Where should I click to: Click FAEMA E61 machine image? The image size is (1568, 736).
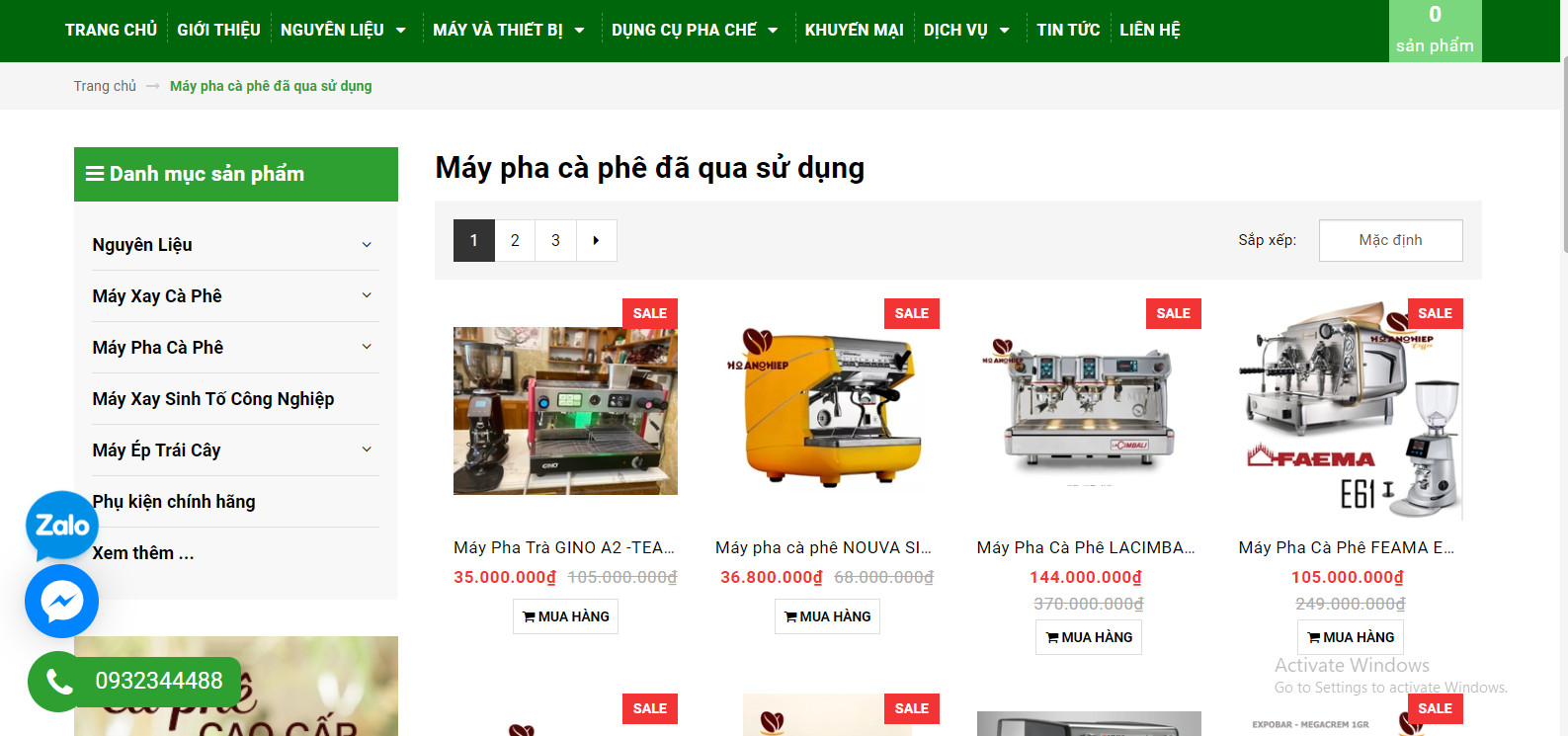pyautogui.click(x=1351, y=409)
